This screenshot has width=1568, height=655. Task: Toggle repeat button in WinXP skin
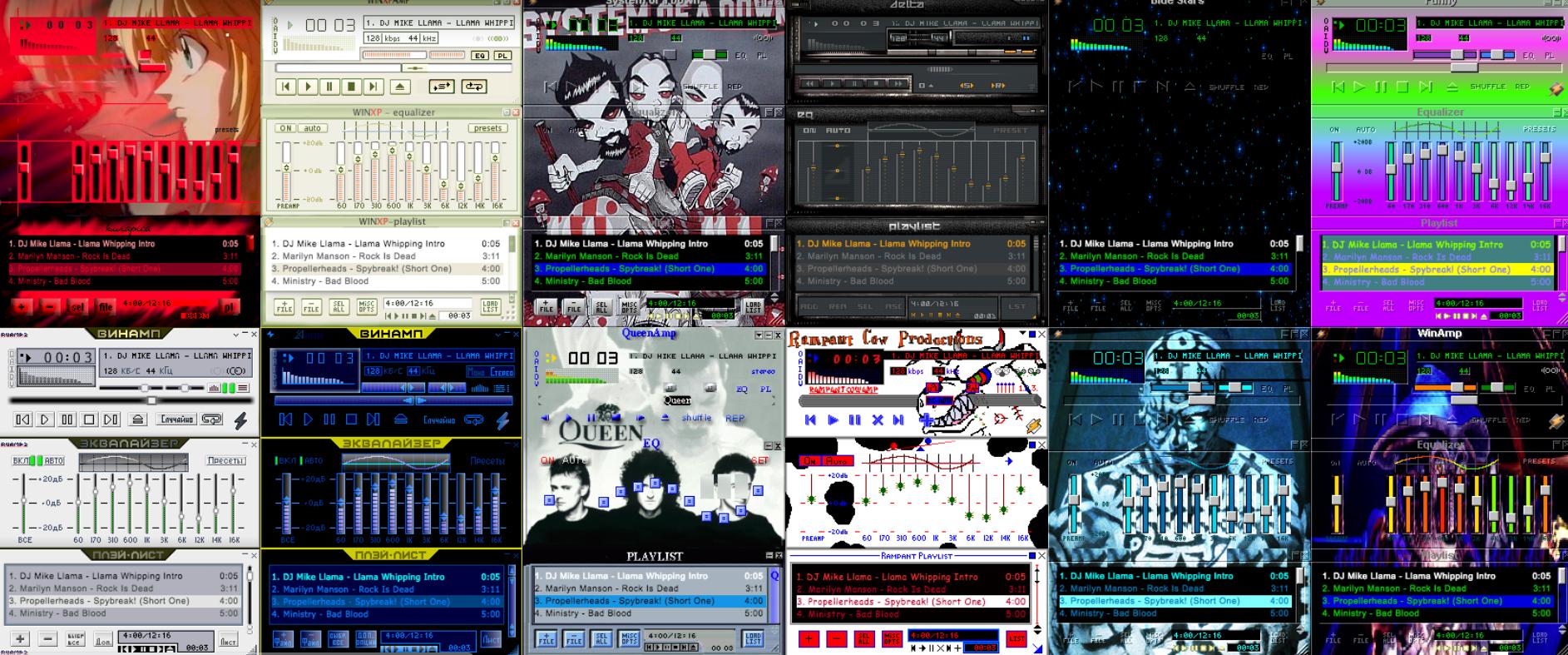point(474,87)
